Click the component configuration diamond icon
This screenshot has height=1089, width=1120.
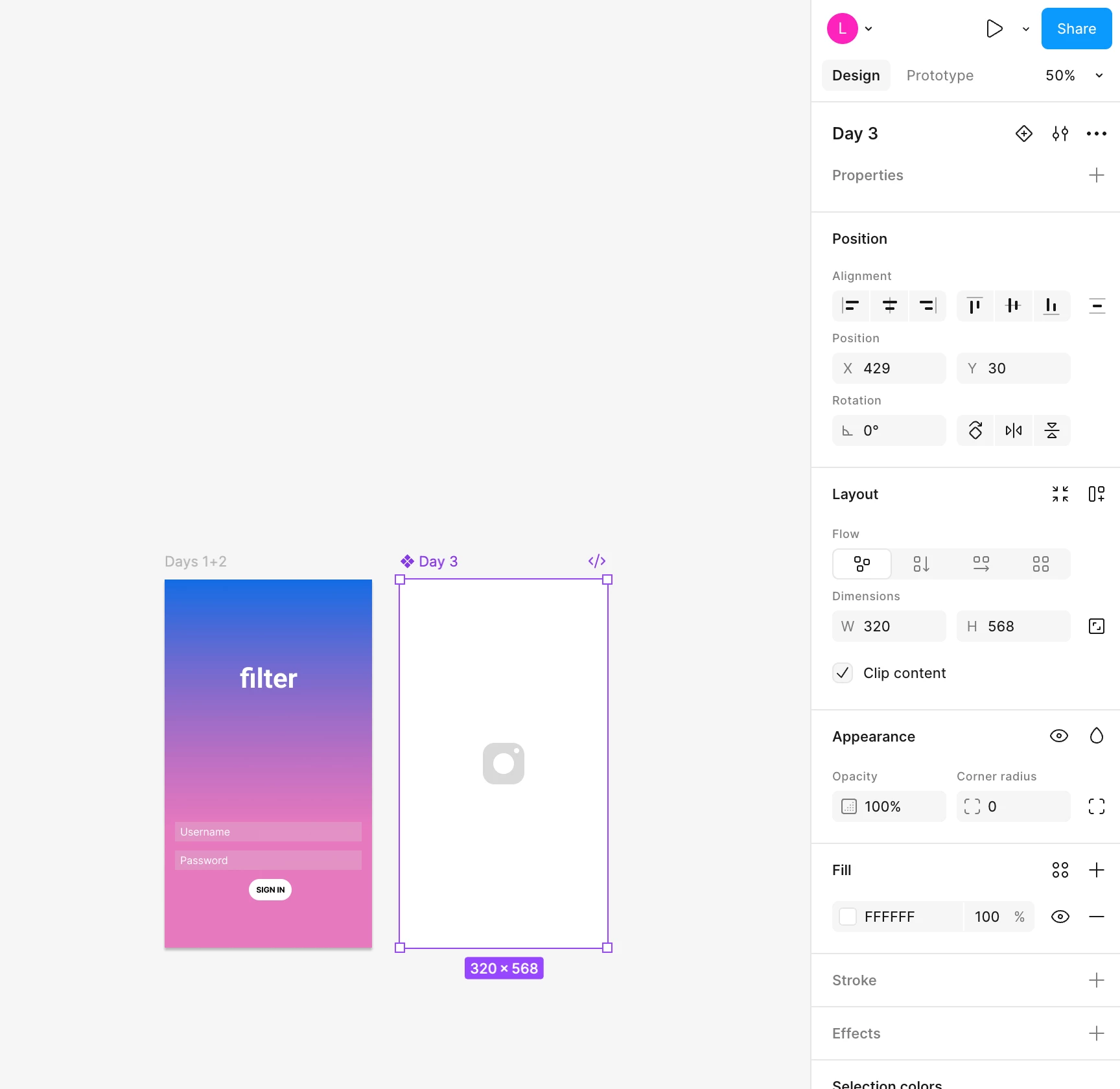[1024, 134]
